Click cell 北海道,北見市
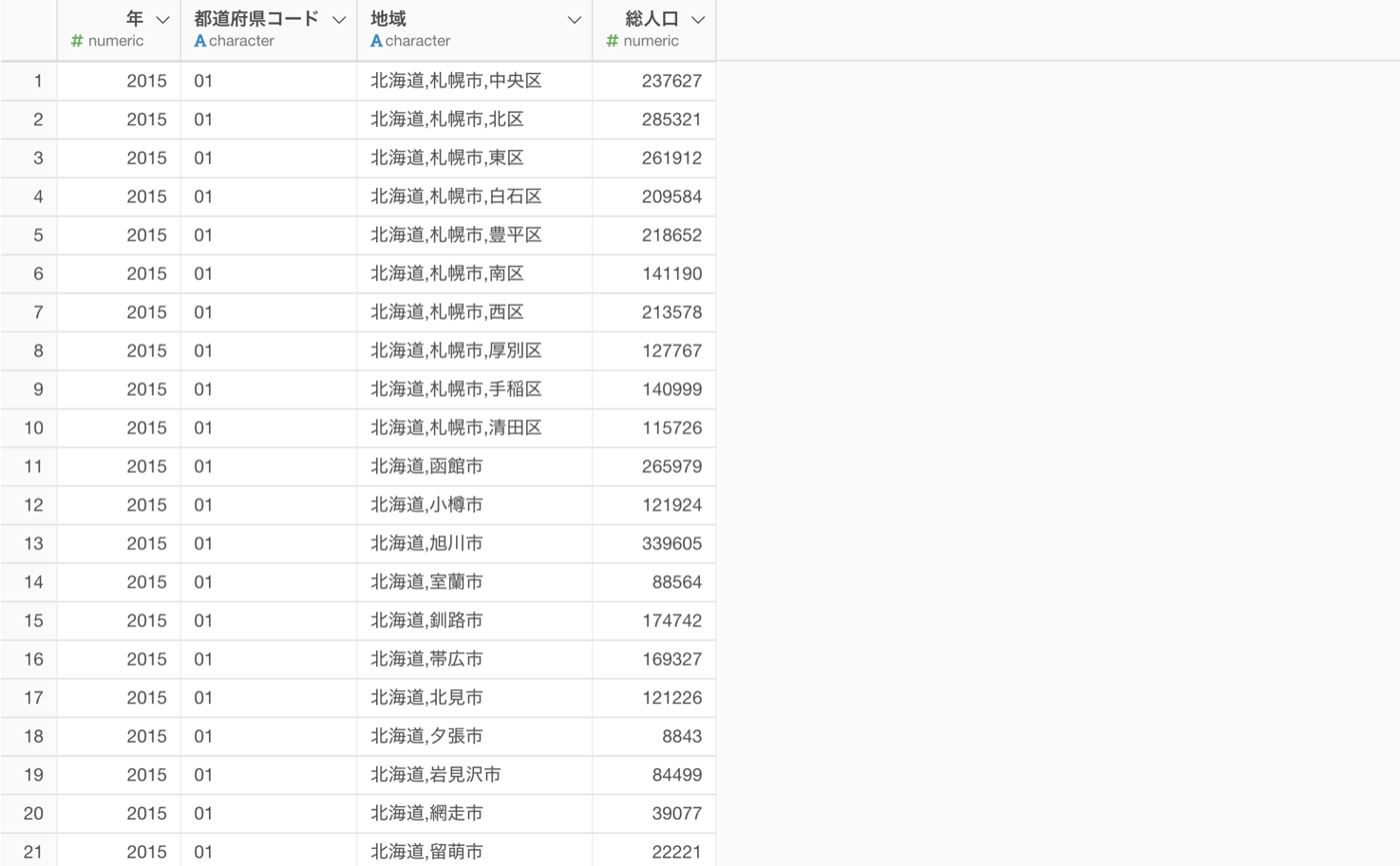The width and height of the screenshot is (1400, 866). pos(475,698)
